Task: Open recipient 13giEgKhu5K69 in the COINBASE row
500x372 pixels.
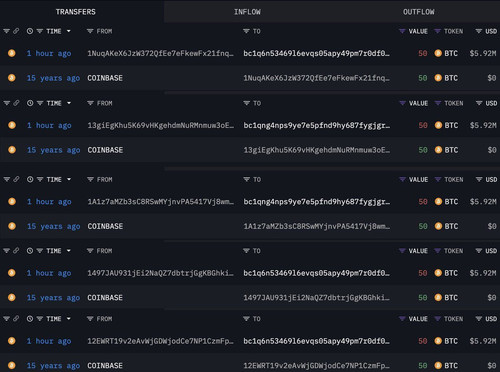Action: click(x=317, y=150)
